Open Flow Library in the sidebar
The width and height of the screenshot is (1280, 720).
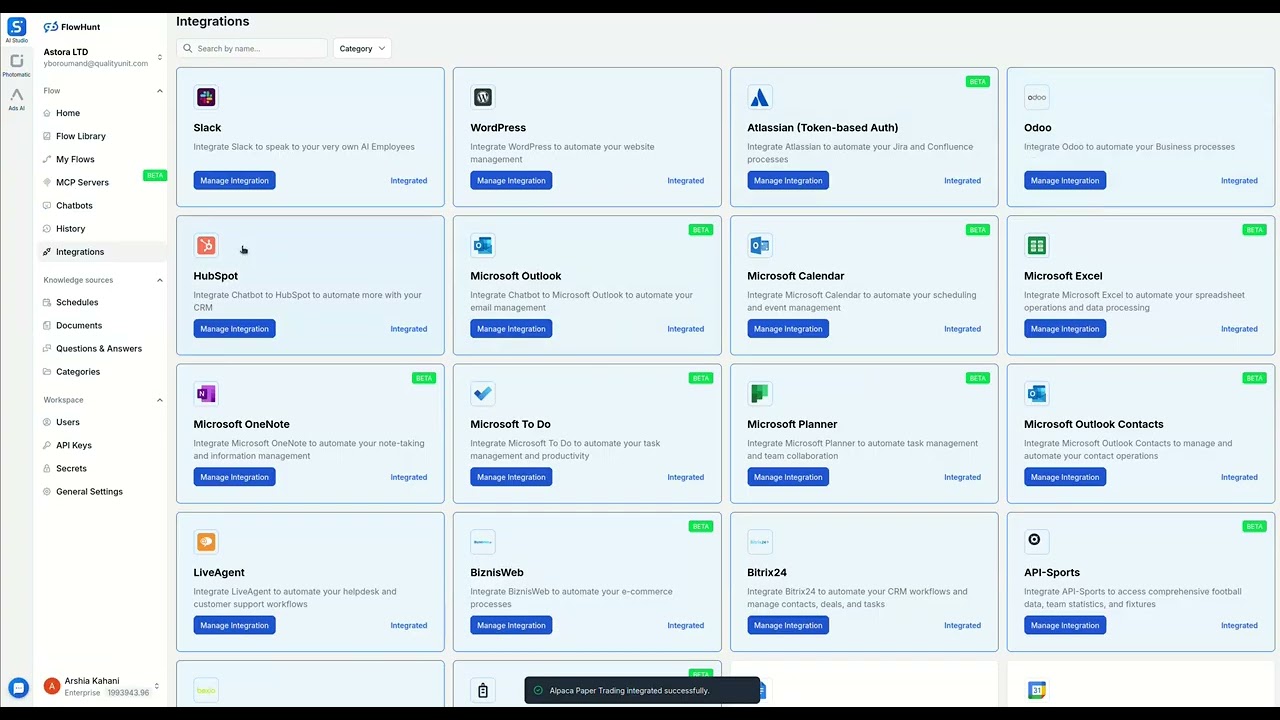click(81, 136)
